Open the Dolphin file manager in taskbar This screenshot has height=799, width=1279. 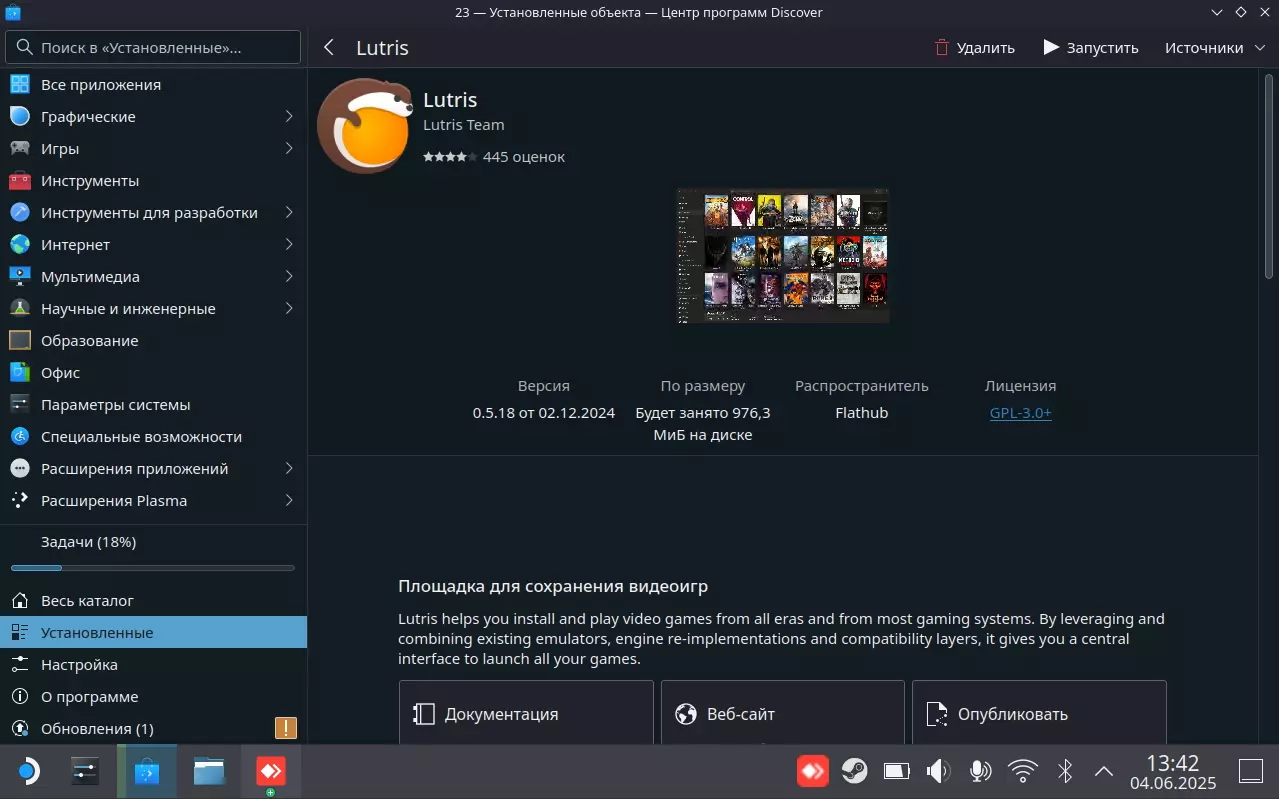[x=209, y=771]
